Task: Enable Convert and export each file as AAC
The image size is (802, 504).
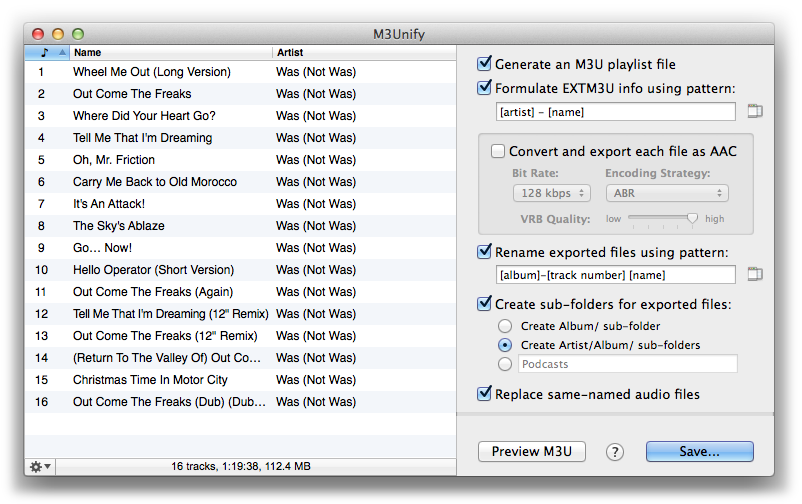Action: tap(497, 151)
